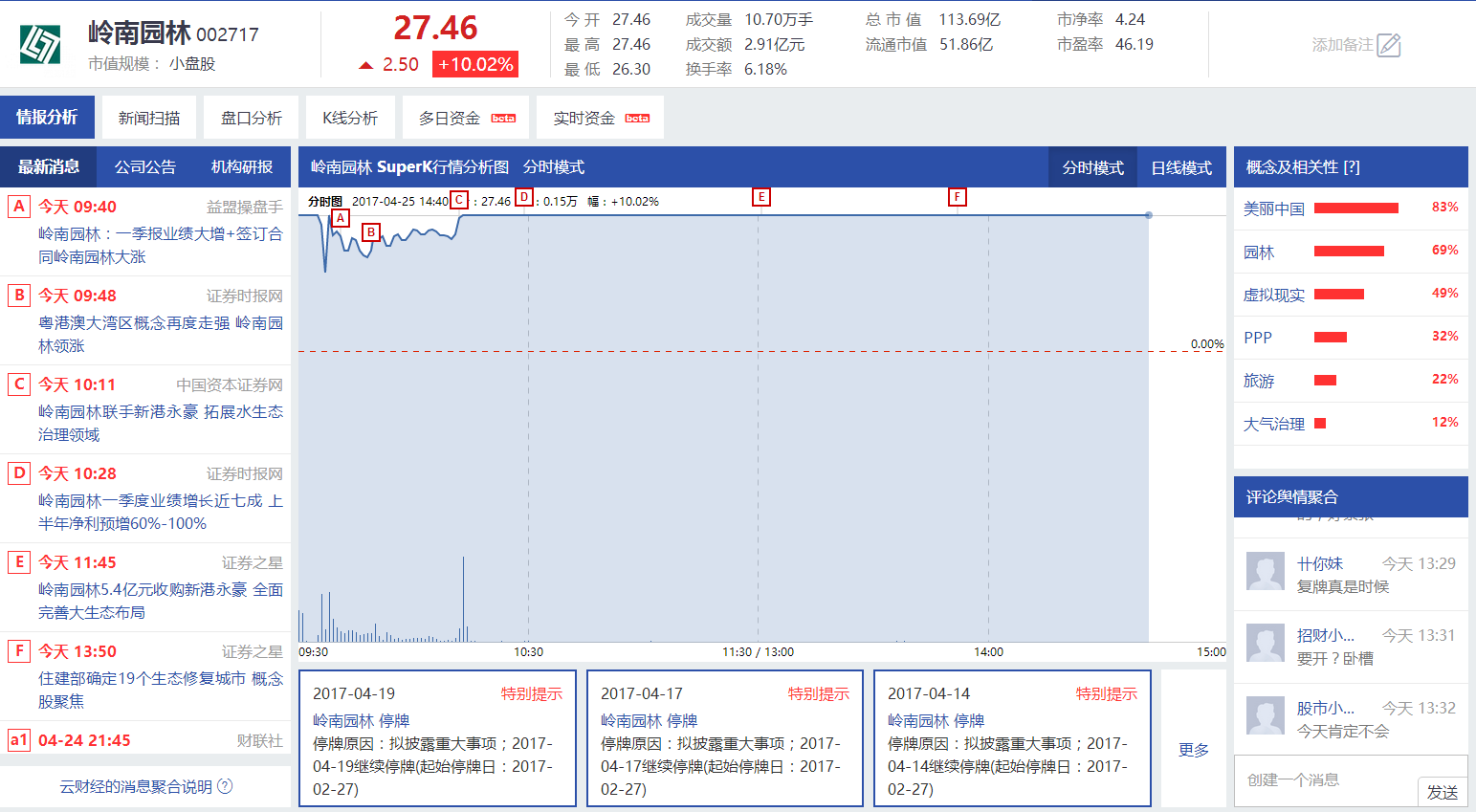The image size is (1476, 812).
Task: Click 招财小... commenter's avatar
Action: 1265,643
